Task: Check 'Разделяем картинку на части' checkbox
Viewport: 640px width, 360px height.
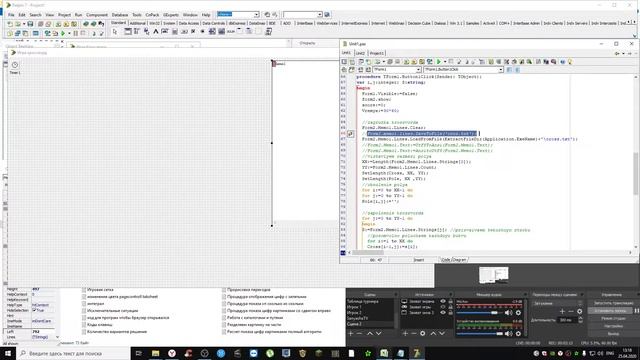Action: tap(224, 325)
